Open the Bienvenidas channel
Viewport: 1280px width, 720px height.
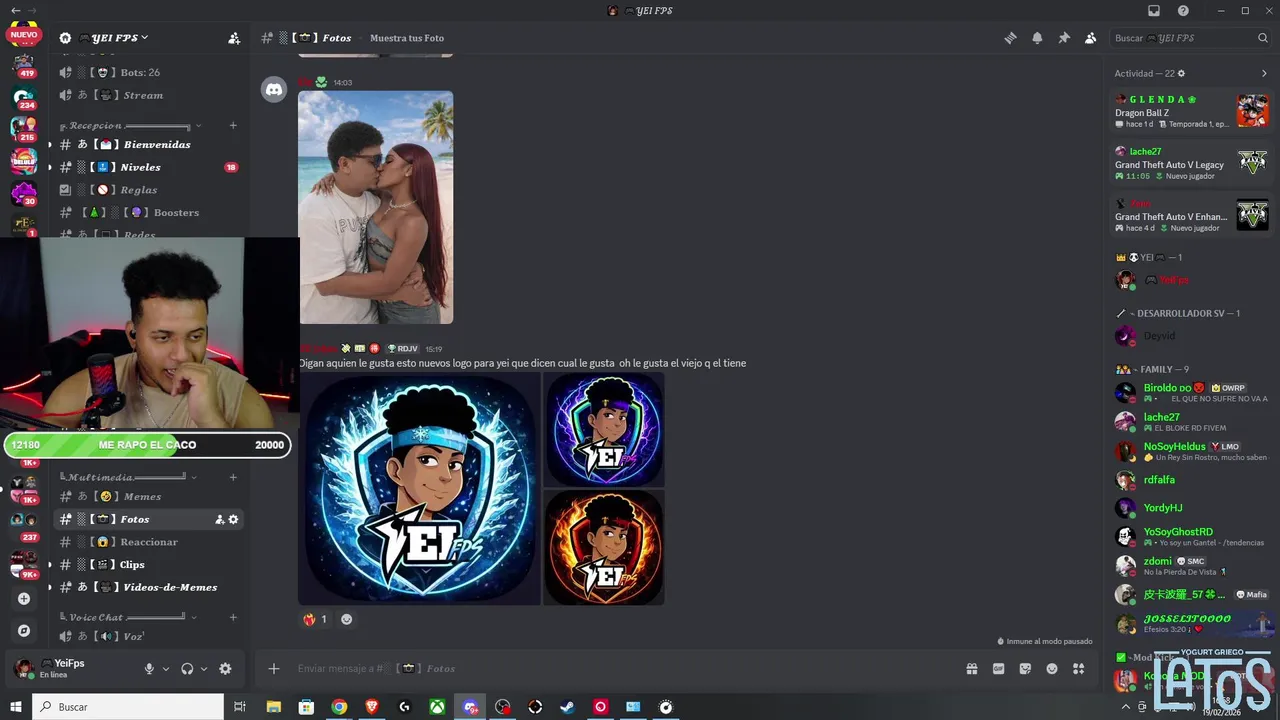pos(150,144)
